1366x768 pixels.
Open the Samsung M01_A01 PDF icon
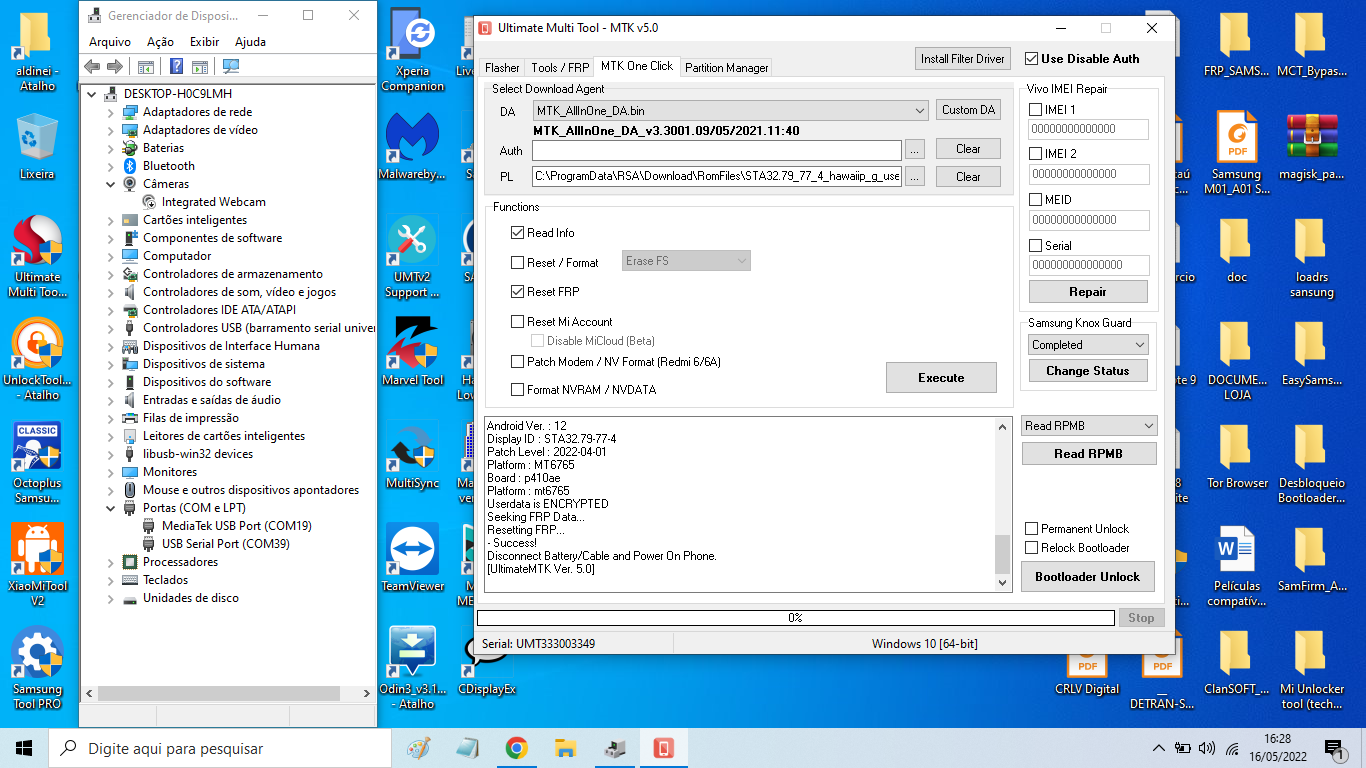(x=1237, y=152)
